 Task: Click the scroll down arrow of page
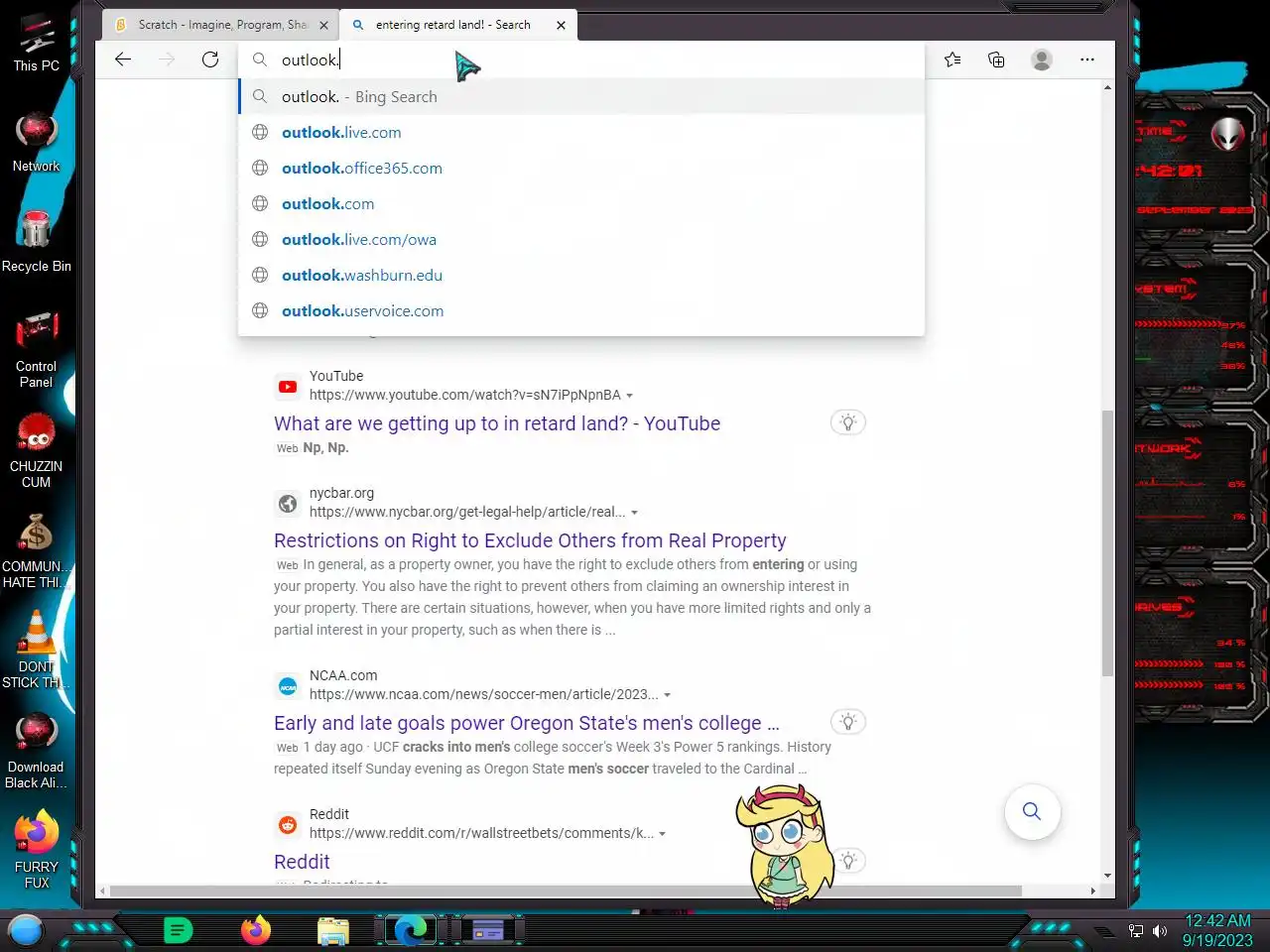tap(1107, 877)
